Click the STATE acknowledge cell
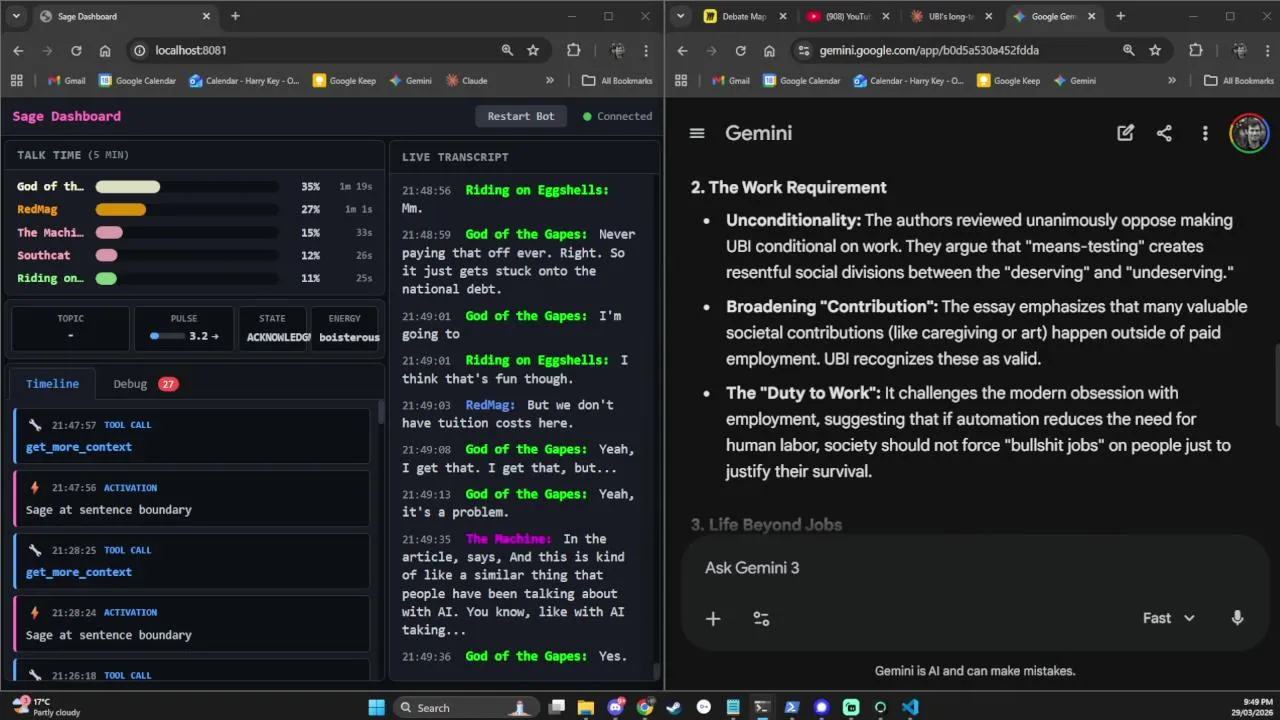 [273, 328]
